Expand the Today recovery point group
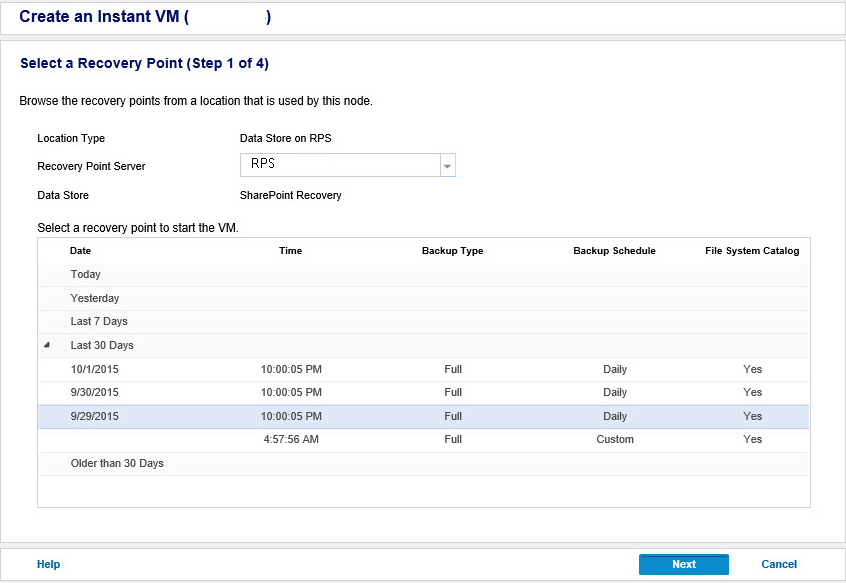 point(85,274)
